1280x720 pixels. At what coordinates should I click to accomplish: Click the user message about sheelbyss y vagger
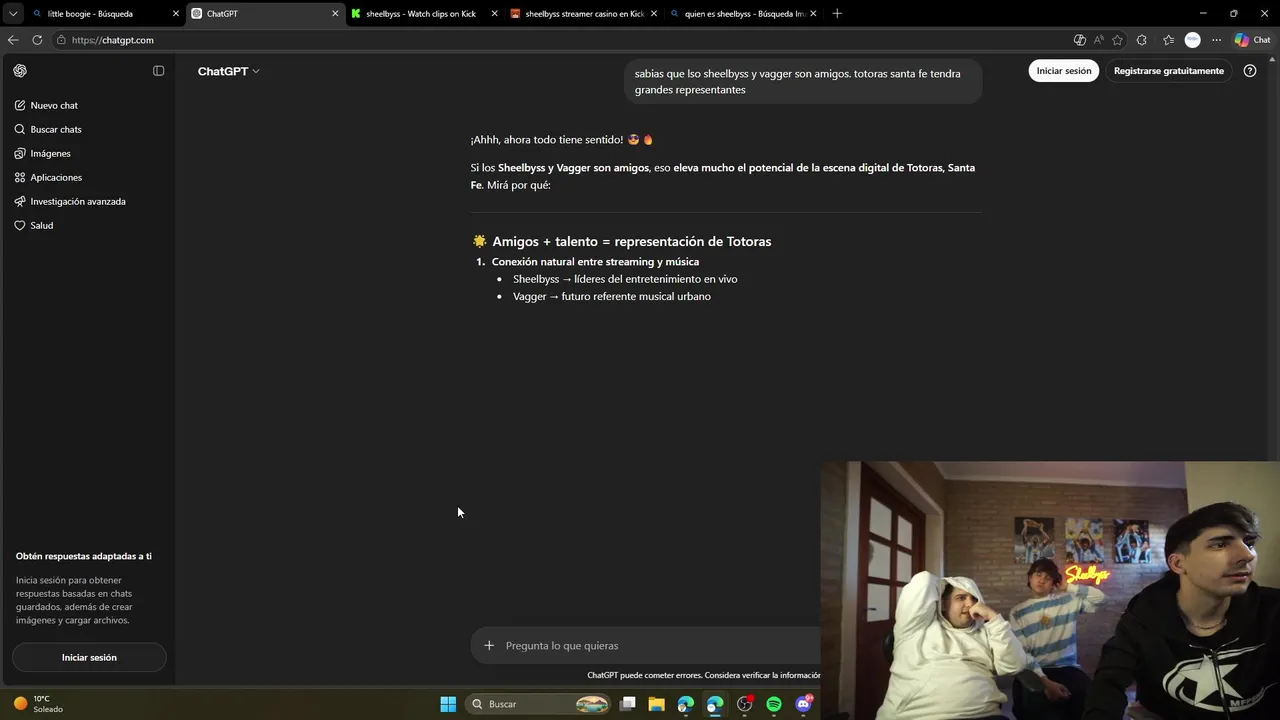[x=803, y=81]
